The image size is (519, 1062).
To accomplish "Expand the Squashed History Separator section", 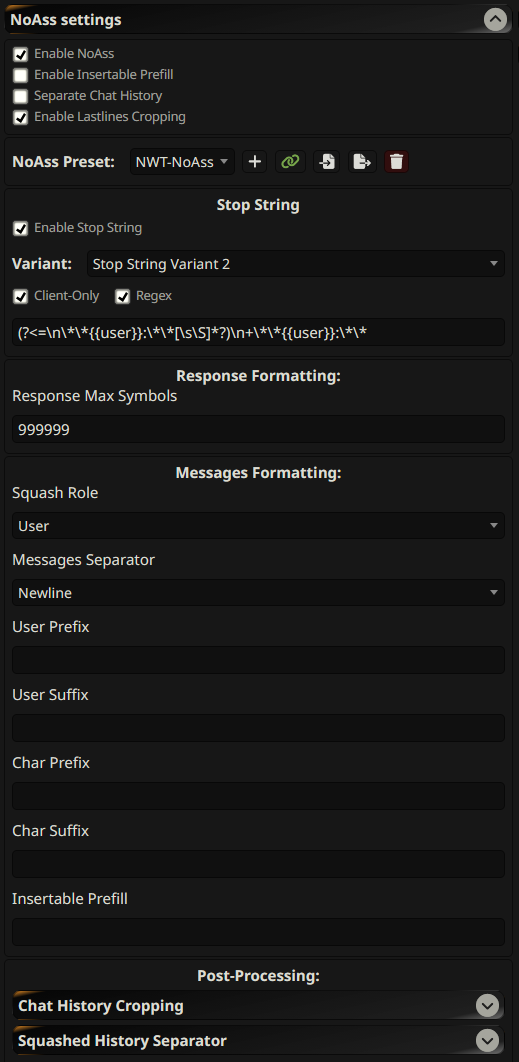I will [487, 1040].
